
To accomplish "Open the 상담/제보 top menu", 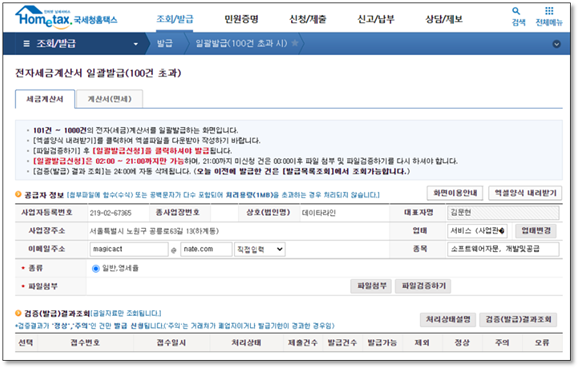I will pos(444,19).
